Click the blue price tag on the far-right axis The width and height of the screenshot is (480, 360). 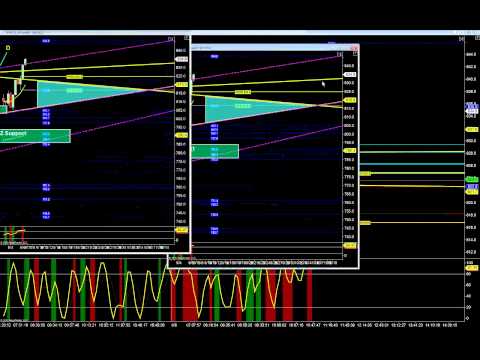[x=472, y=106]
